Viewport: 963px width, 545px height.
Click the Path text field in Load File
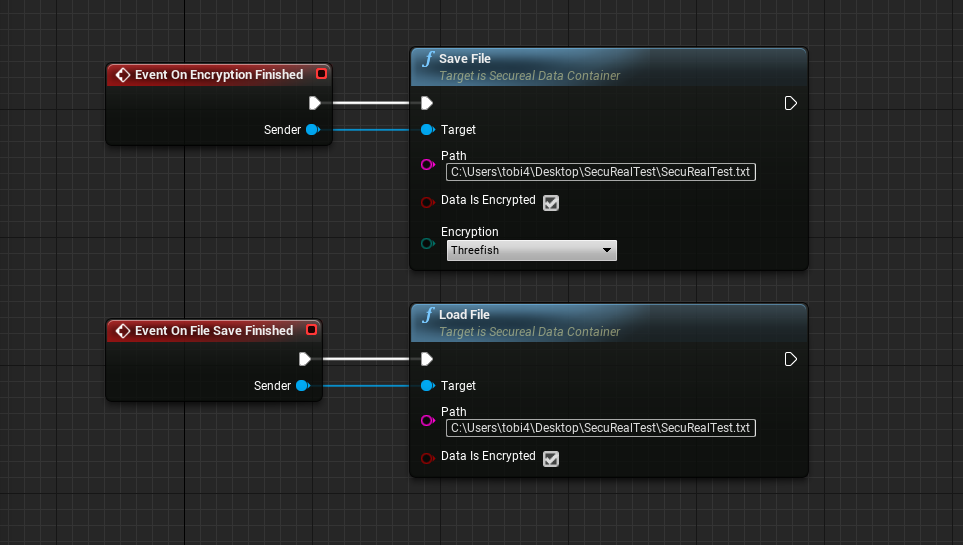click(600, 428)
